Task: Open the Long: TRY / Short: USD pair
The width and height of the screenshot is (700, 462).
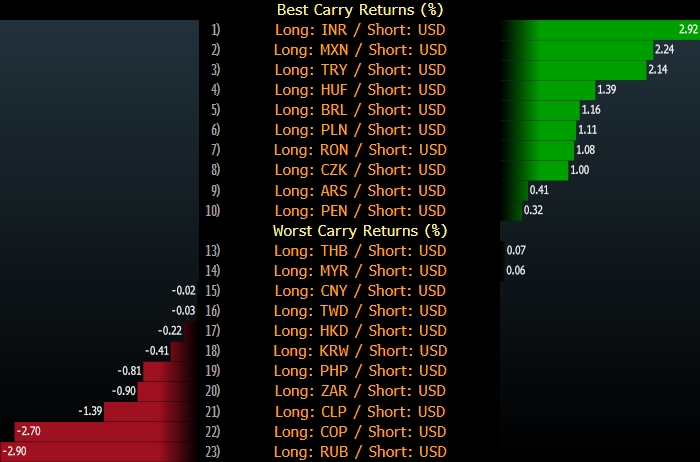Action: pyautogui.click(x=360, y=69)
